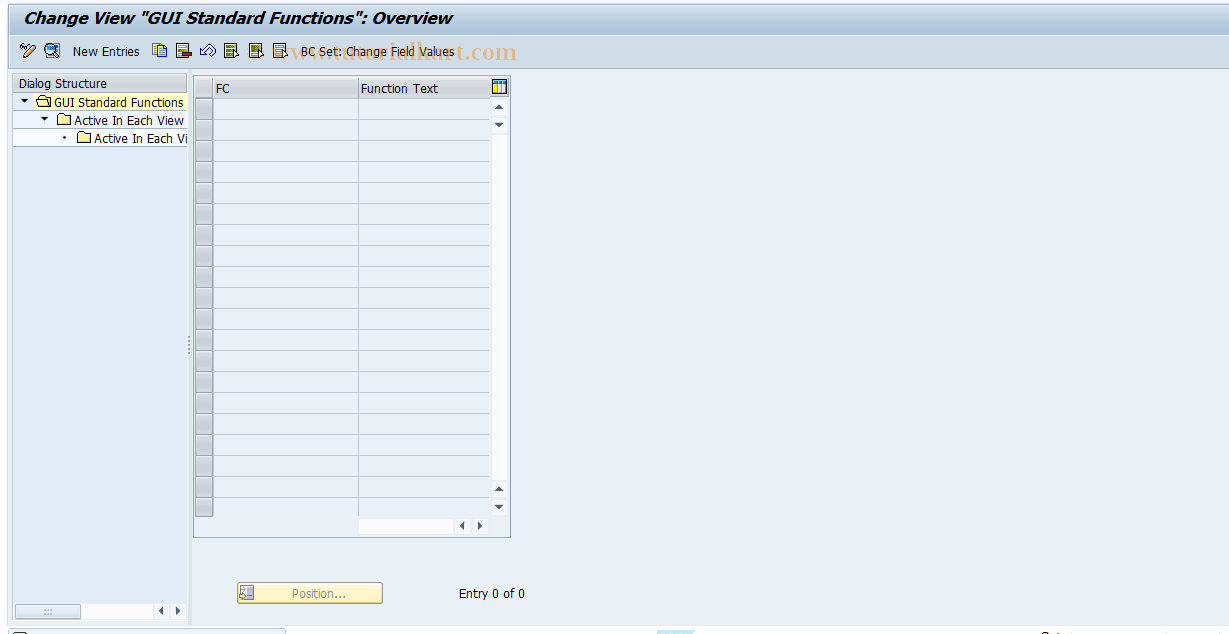The image size is (1229, 634).
Task: Click the table horizontal scroll left arrow
Action: [x=462, y=526]
